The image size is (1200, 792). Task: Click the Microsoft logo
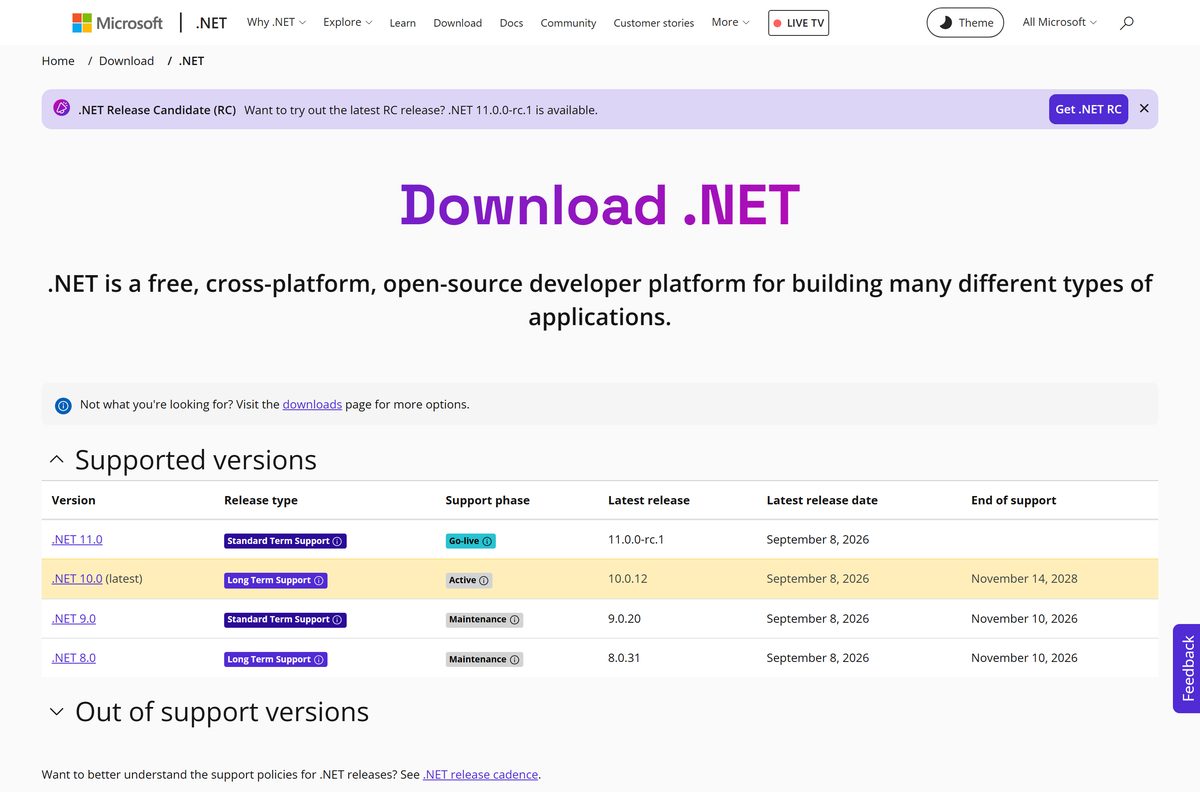(117, 22)
